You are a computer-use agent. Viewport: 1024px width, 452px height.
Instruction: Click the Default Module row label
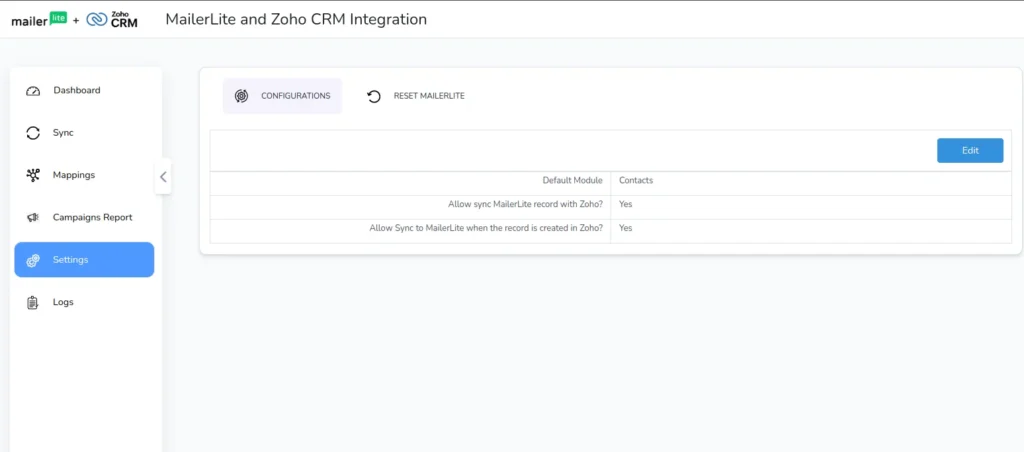pos(572,181)
